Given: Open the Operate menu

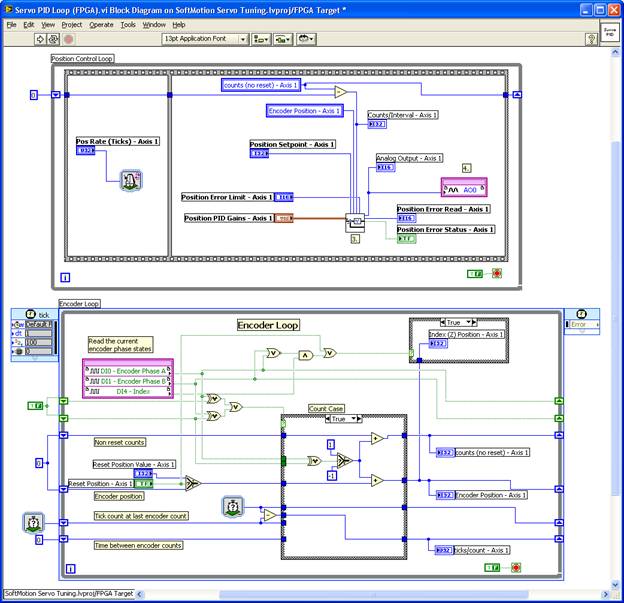Looking at the screenshot, I should click(101, 24).
